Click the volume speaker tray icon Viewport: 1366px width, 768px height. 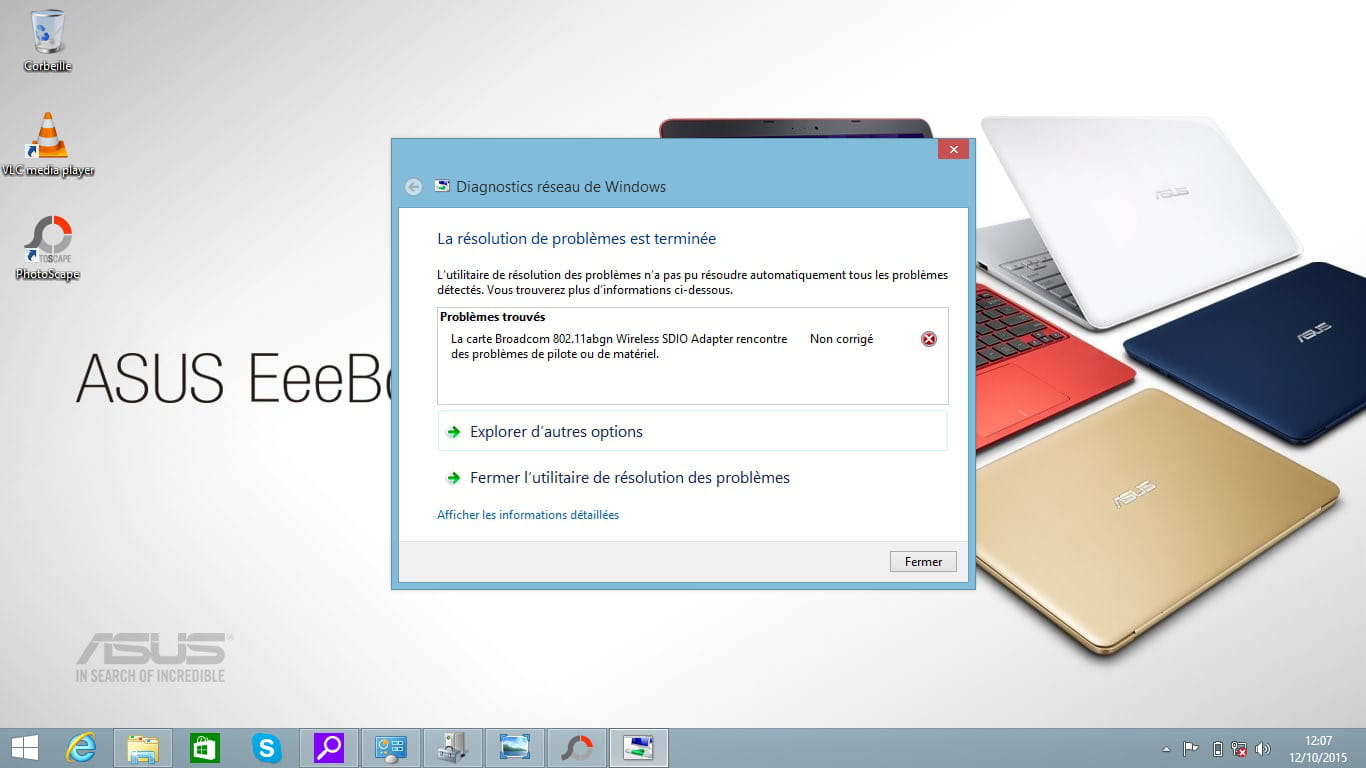1263,749
